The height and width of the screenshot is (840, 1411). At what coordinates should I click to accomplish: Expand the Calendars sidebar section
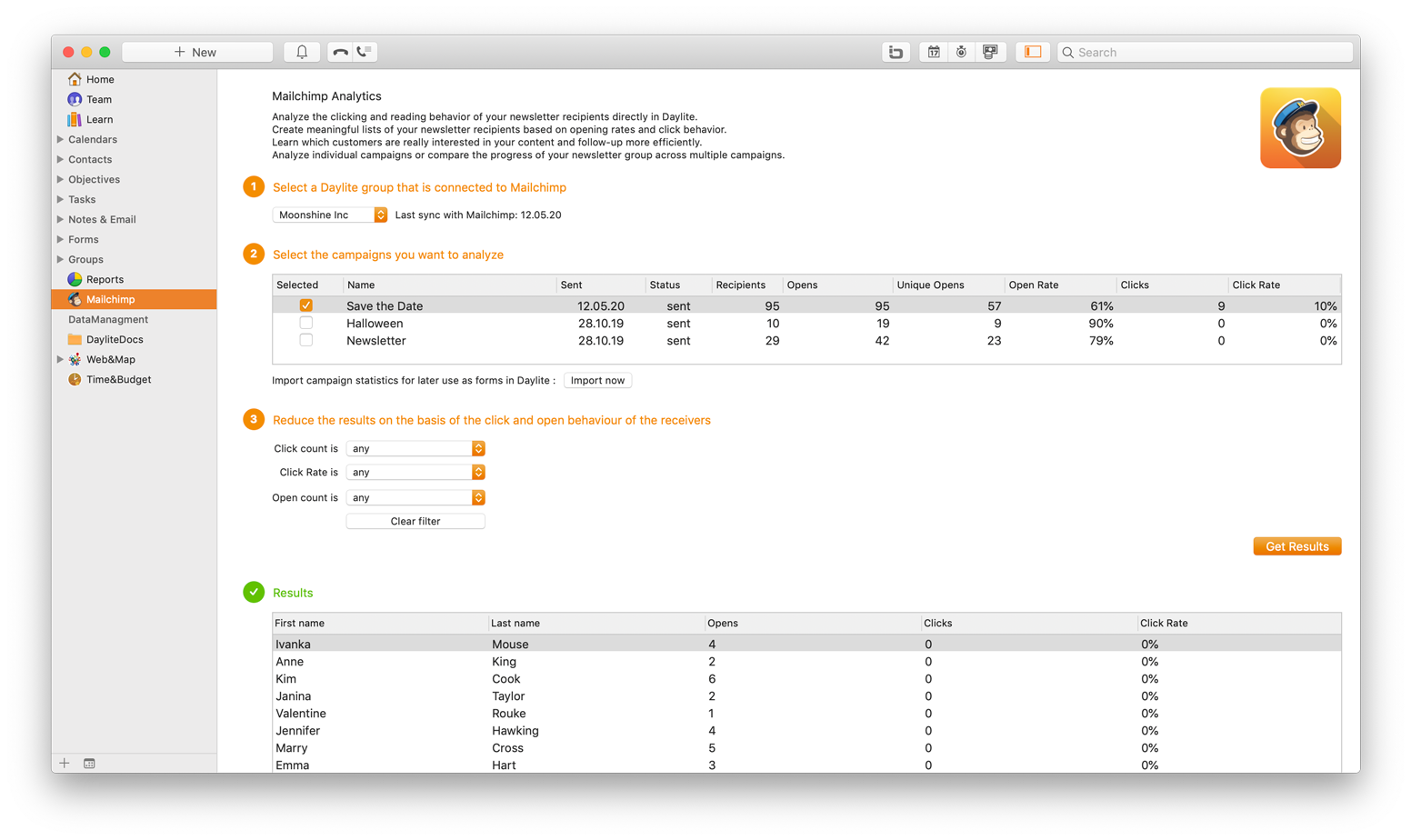pos(60,139)
